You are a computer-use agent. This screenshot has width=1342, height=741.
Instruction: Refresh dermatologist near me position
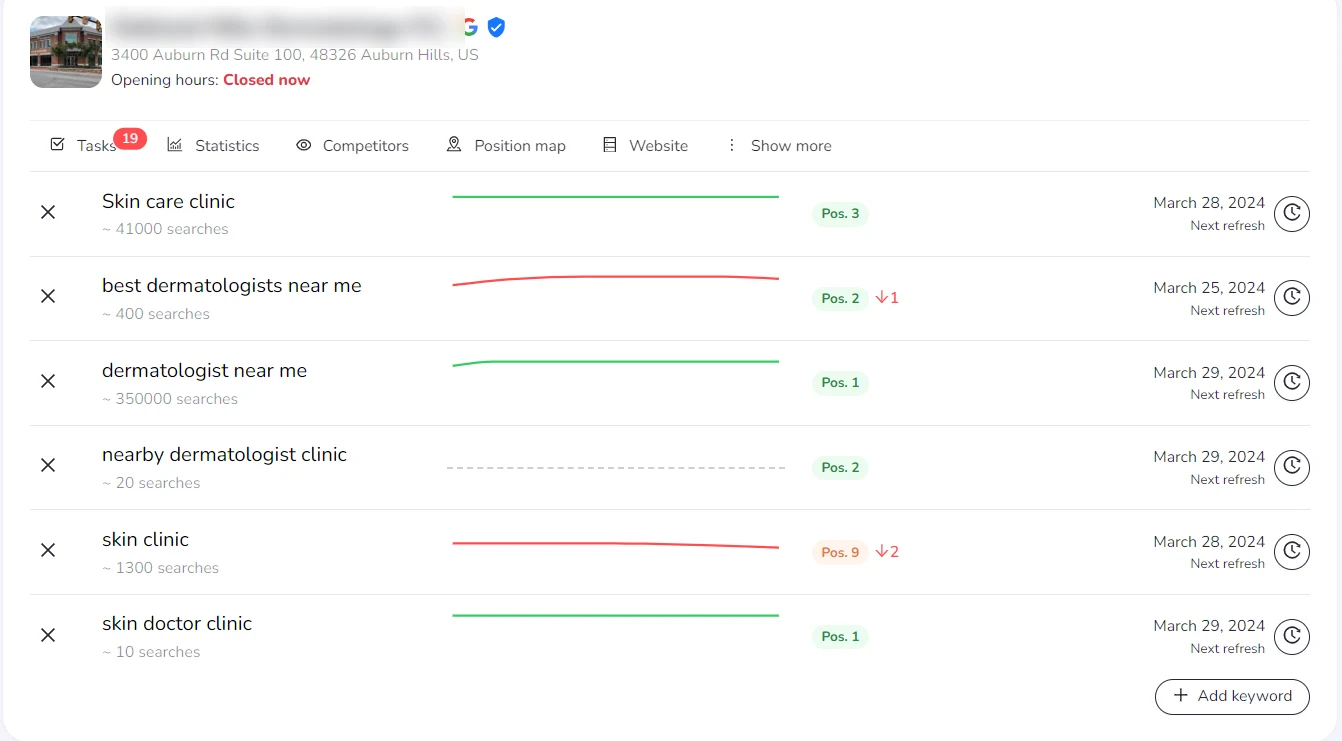[1292, 382]
